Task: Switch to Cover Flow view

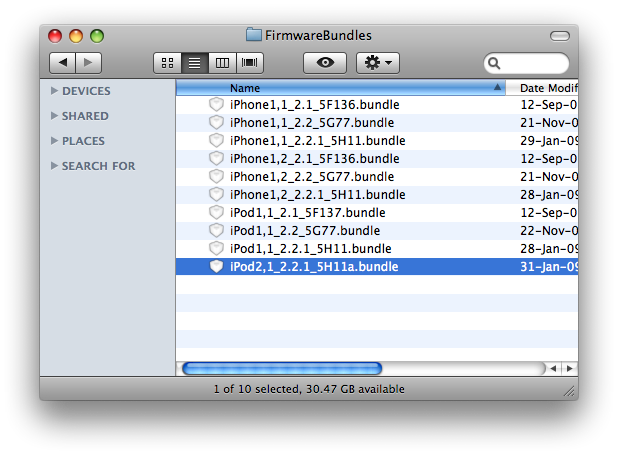Action: coord(249,63)
